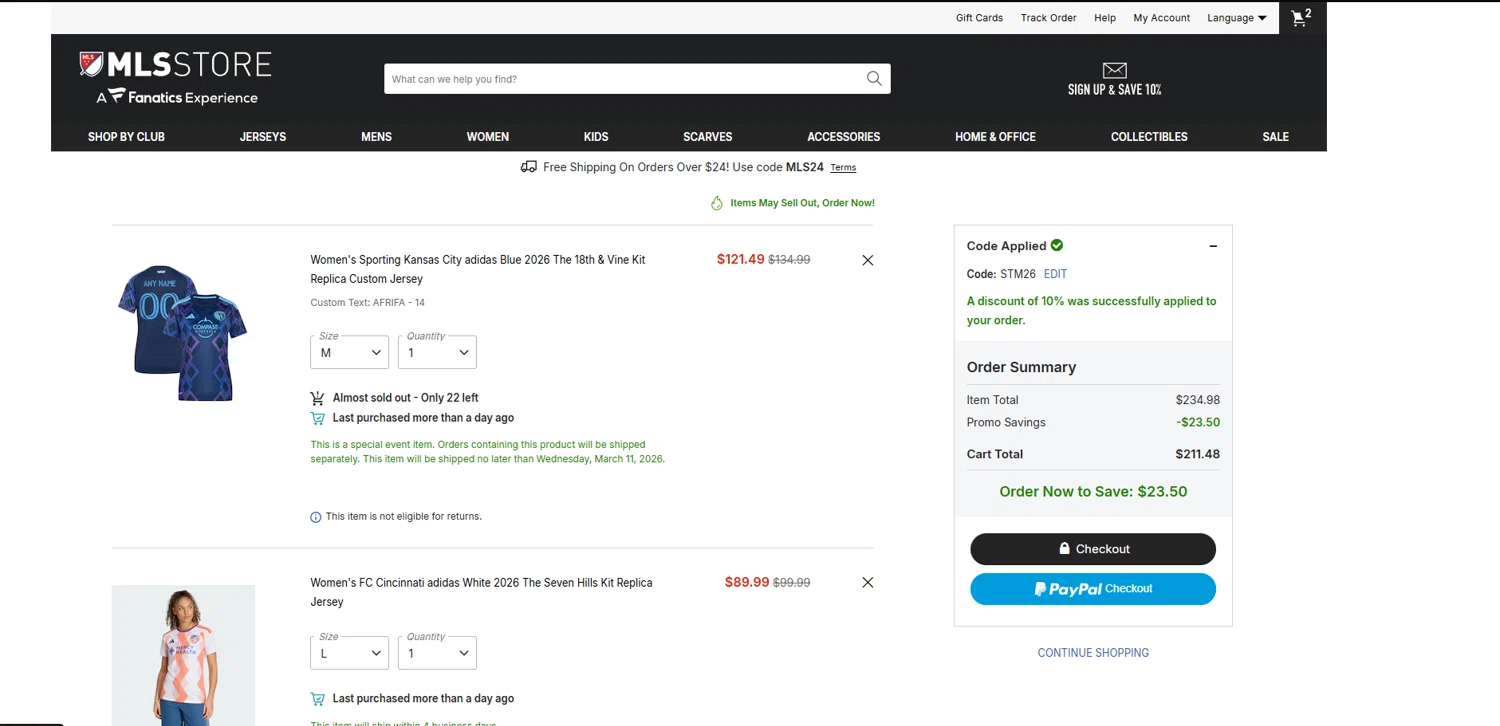Open Track Order link
The height and width of the screenshot is (726, 1500).
[x=1048, y=18]
